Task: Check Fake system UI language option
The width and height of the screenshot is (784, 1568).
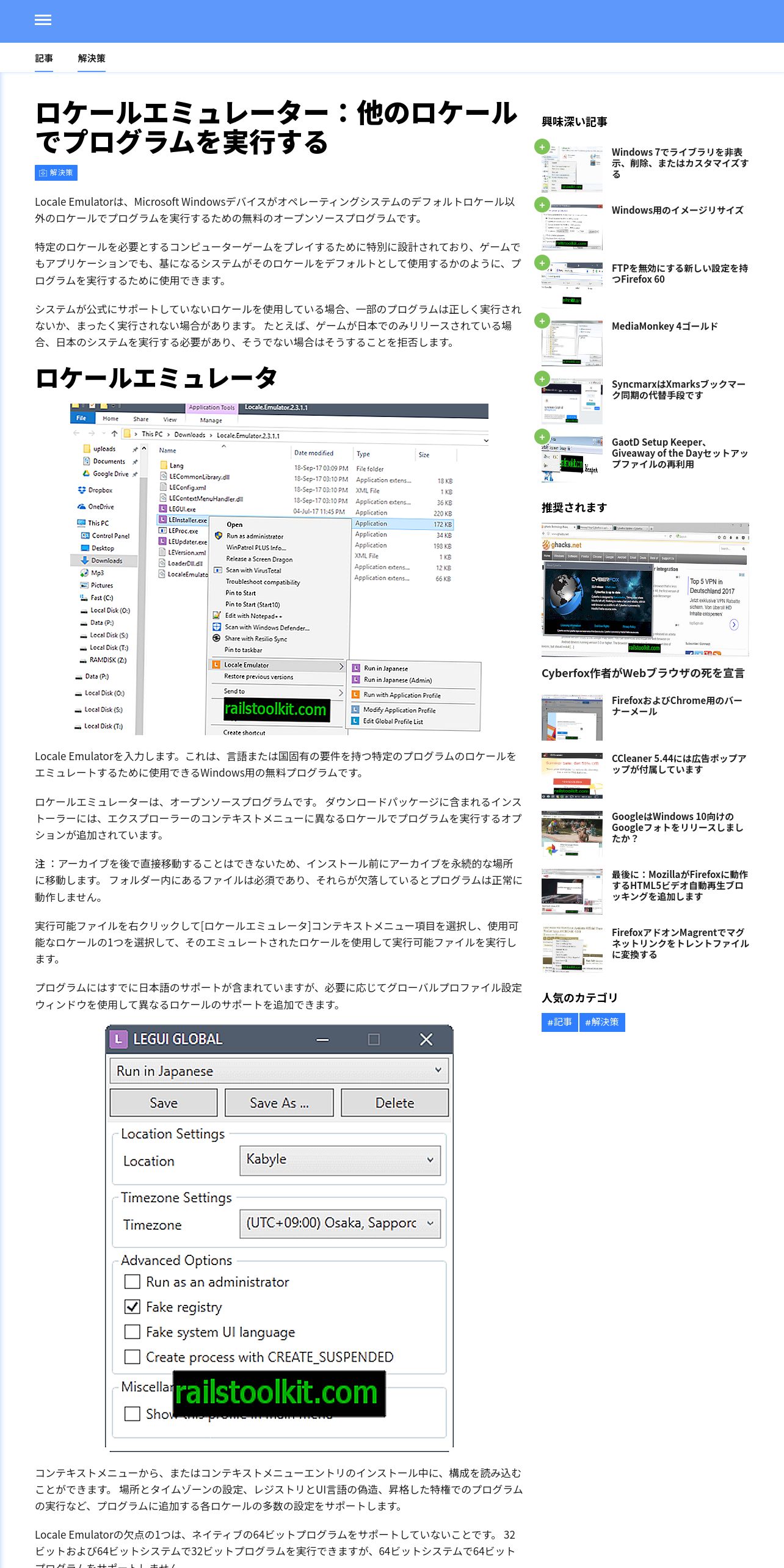Action: [x=132, y=1331]
